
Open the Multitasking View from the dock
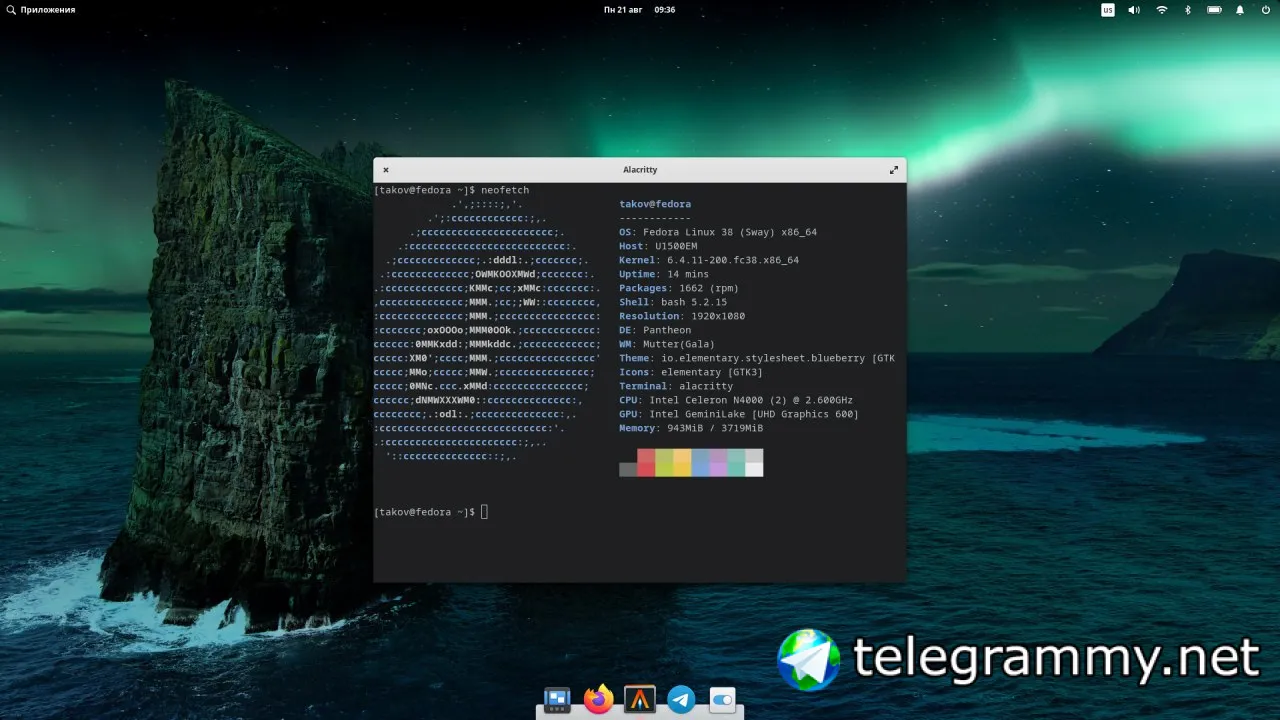(557, 699)
